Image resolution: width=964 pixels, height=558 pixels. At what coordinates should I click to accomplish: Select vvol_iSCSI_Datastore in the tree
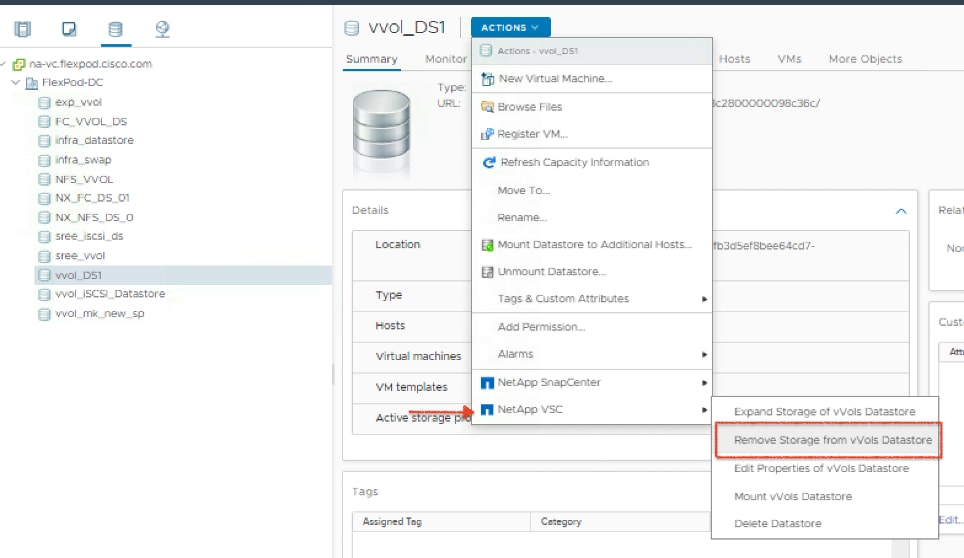[110, 294]
